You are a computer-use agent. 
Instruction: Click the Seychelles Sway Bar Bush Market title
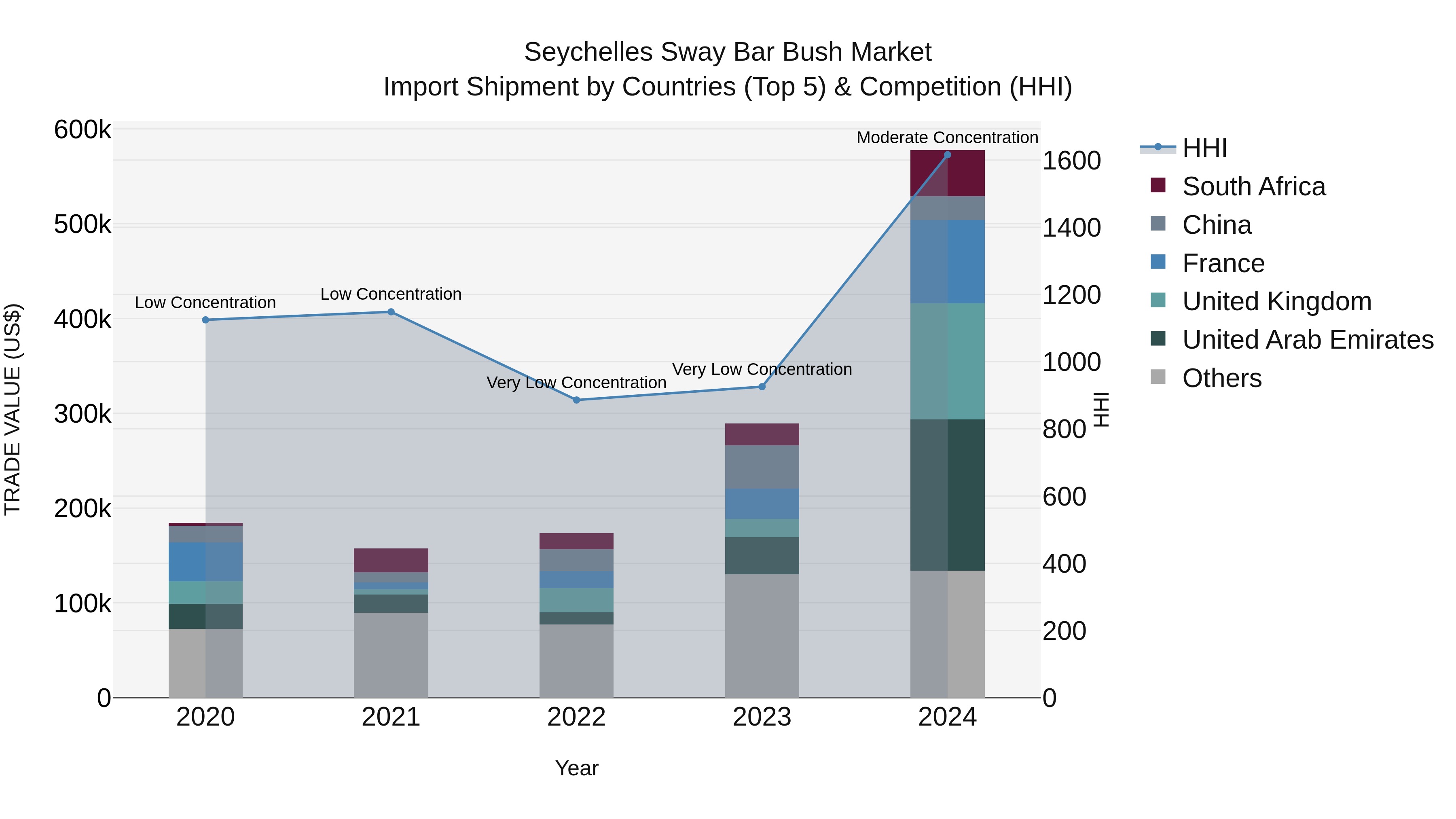tap(728, 52)
